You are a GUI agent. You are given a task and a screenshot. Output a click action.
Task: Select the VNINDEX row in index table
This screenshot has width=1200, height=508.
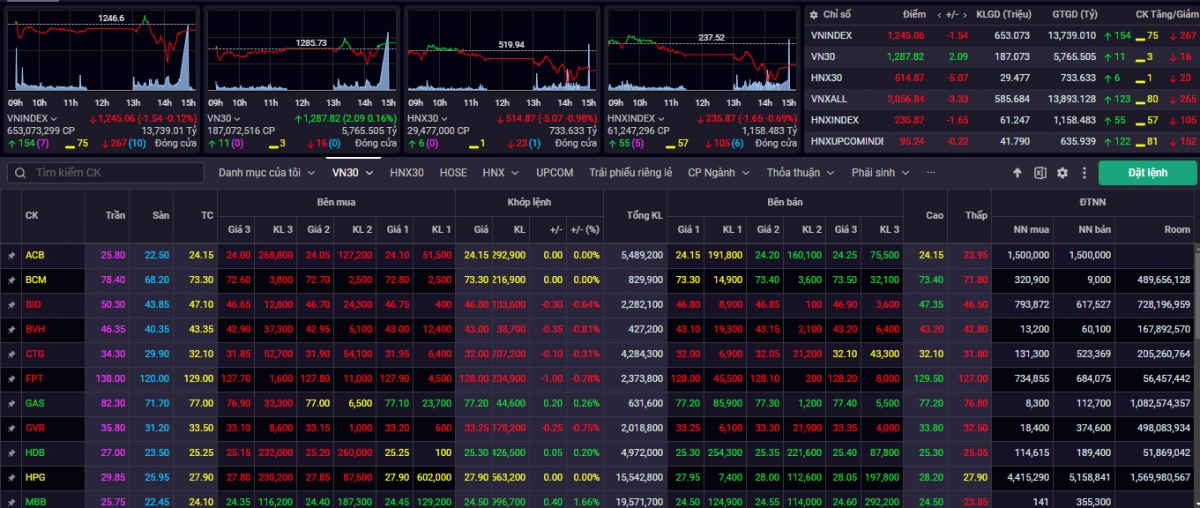coord(1002,35)
